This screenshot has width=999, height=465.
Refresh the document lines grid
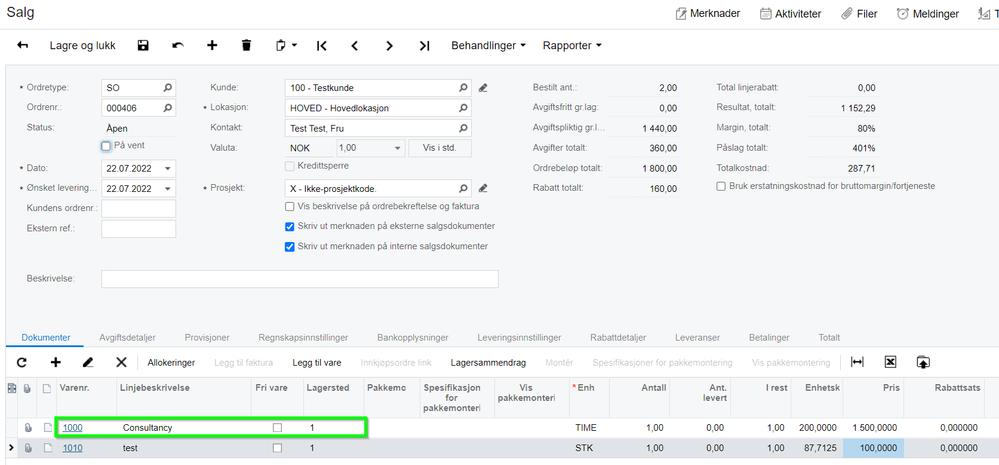click(x=22, y=362)
